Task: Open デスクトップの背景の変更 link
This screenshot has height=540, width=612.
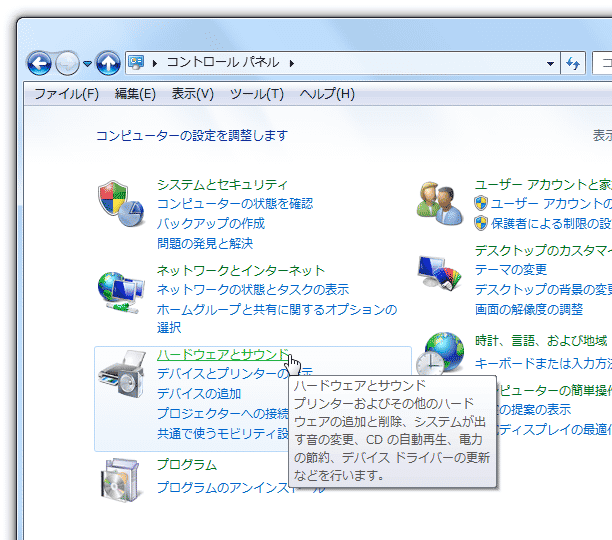Action: pyautogui.click(x=543, y=290)
